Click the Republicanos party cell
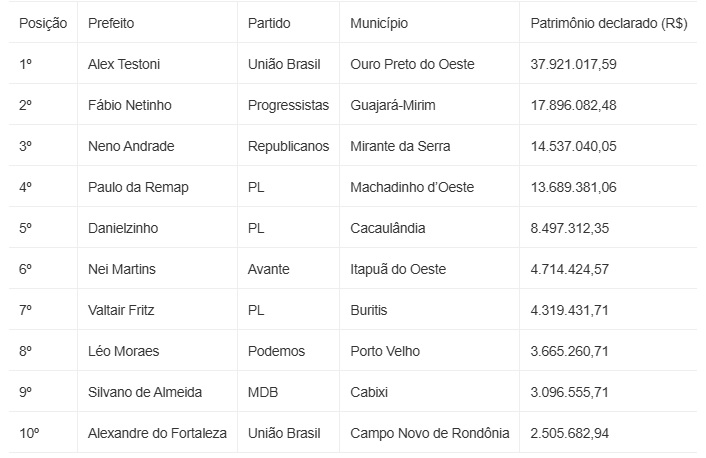 coord(288,146)
